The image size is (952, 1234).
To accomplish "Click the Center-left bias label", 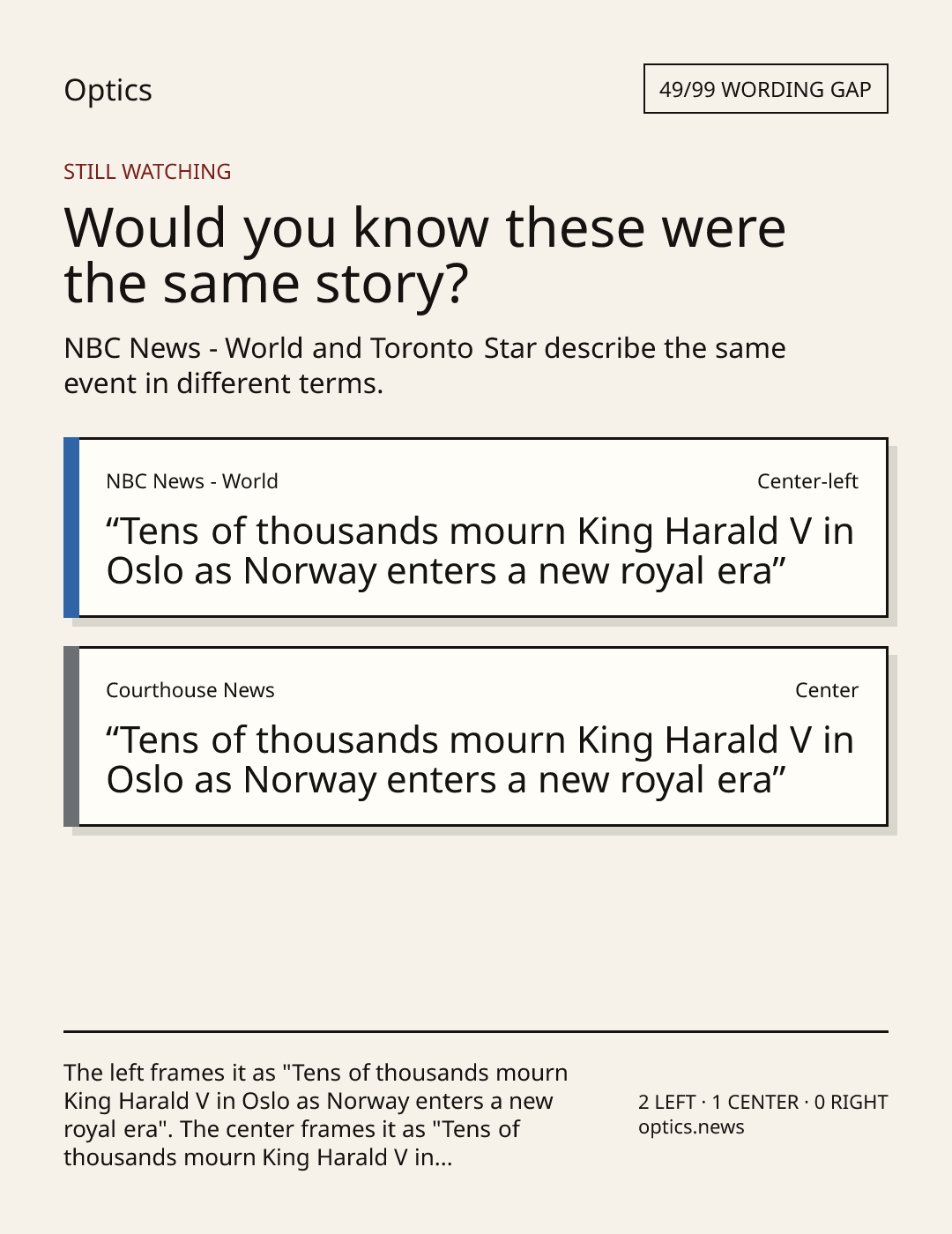I will pos(807,481).
